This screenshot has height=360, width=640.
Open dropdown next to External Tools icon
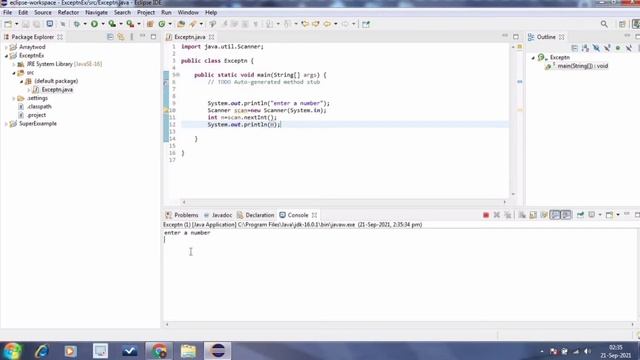[139, 24]
